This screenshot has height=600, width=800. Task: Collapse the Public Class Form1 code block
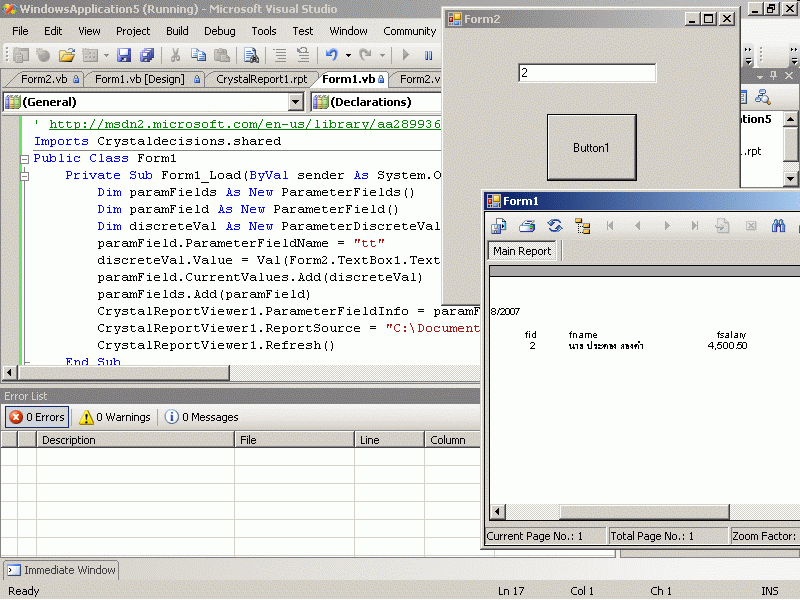[x=24, y=159]
